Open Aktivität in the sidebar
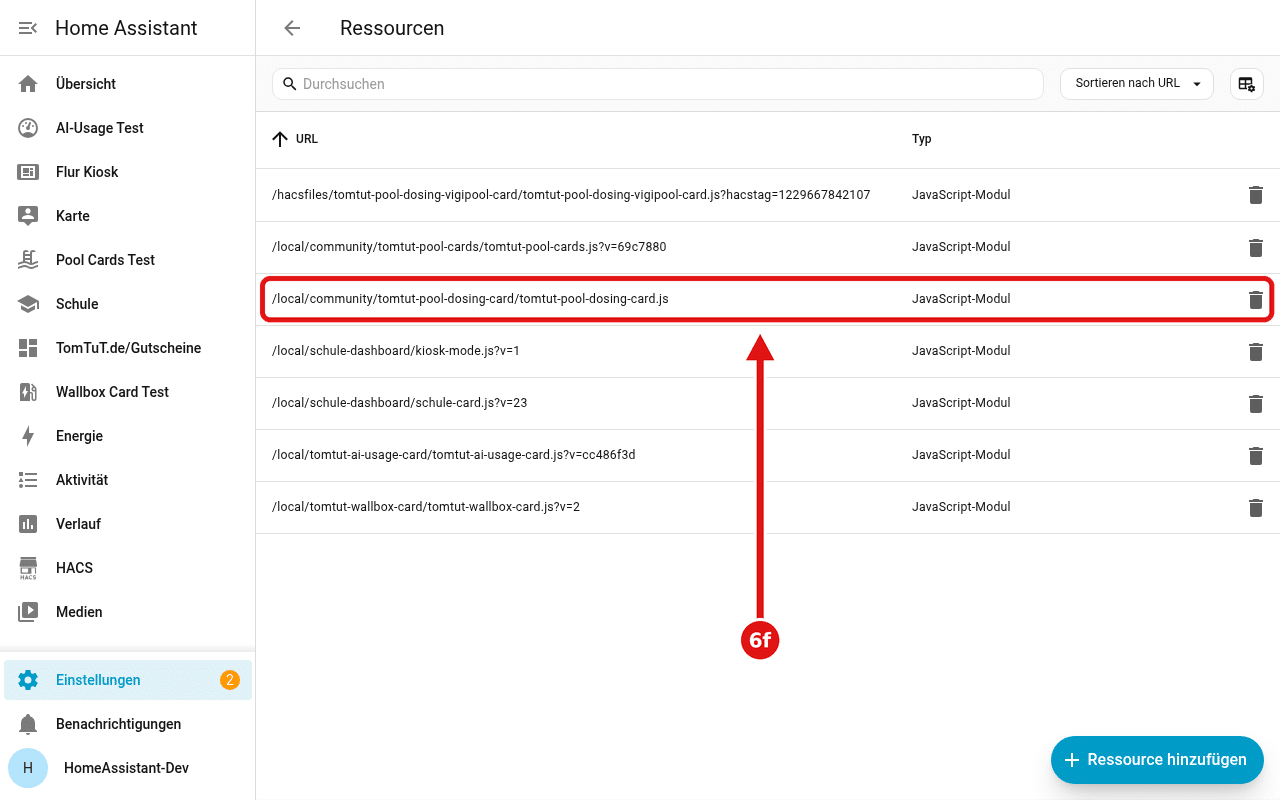1280x800 pixels. pyautogui.click(x=128, y=480)
